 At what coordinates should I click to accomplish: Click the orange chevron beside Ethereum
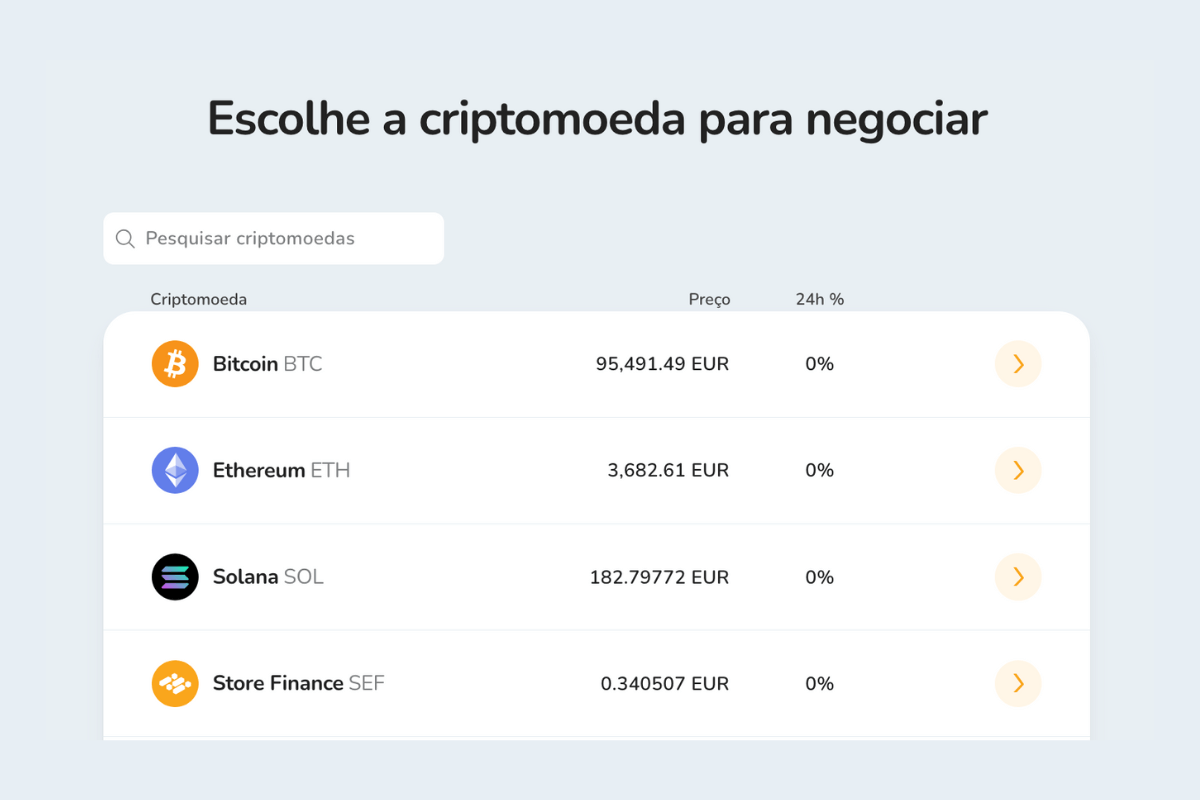1018,470
